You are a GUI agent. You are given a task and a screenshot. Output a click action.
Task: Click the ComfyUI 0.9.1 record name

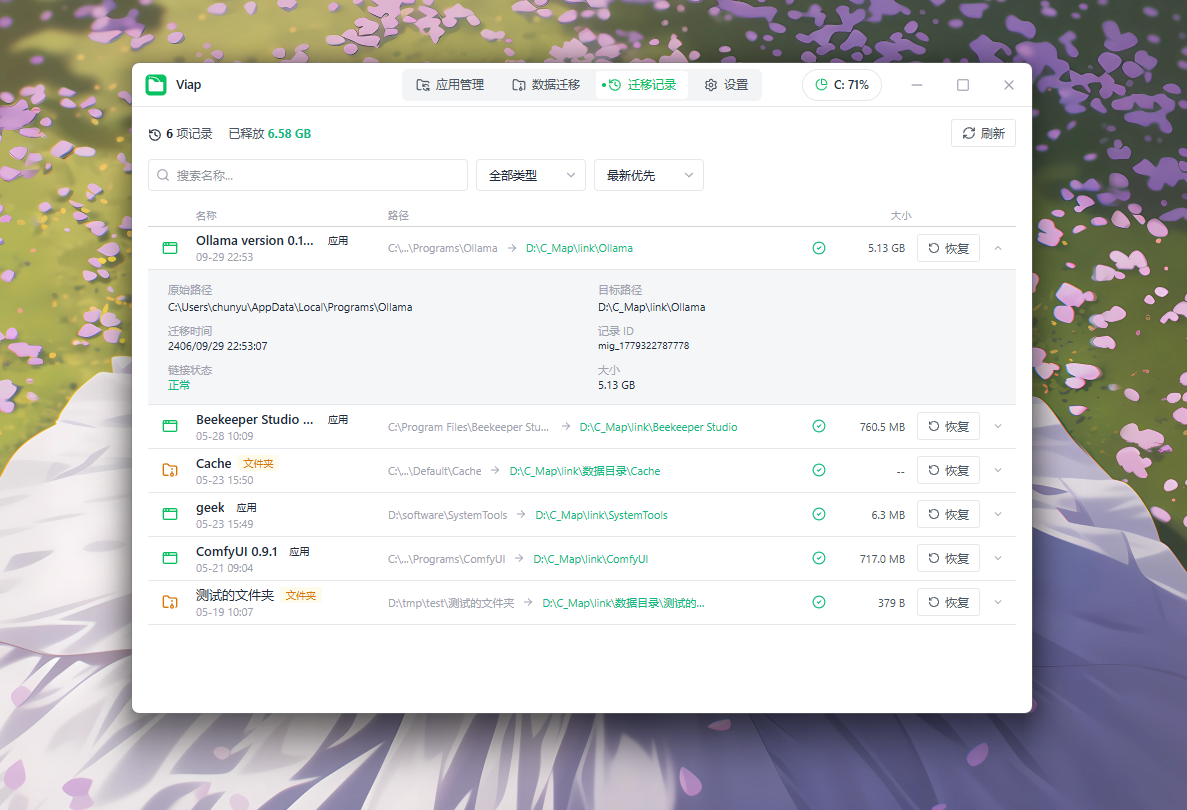(x=236, y=551)
